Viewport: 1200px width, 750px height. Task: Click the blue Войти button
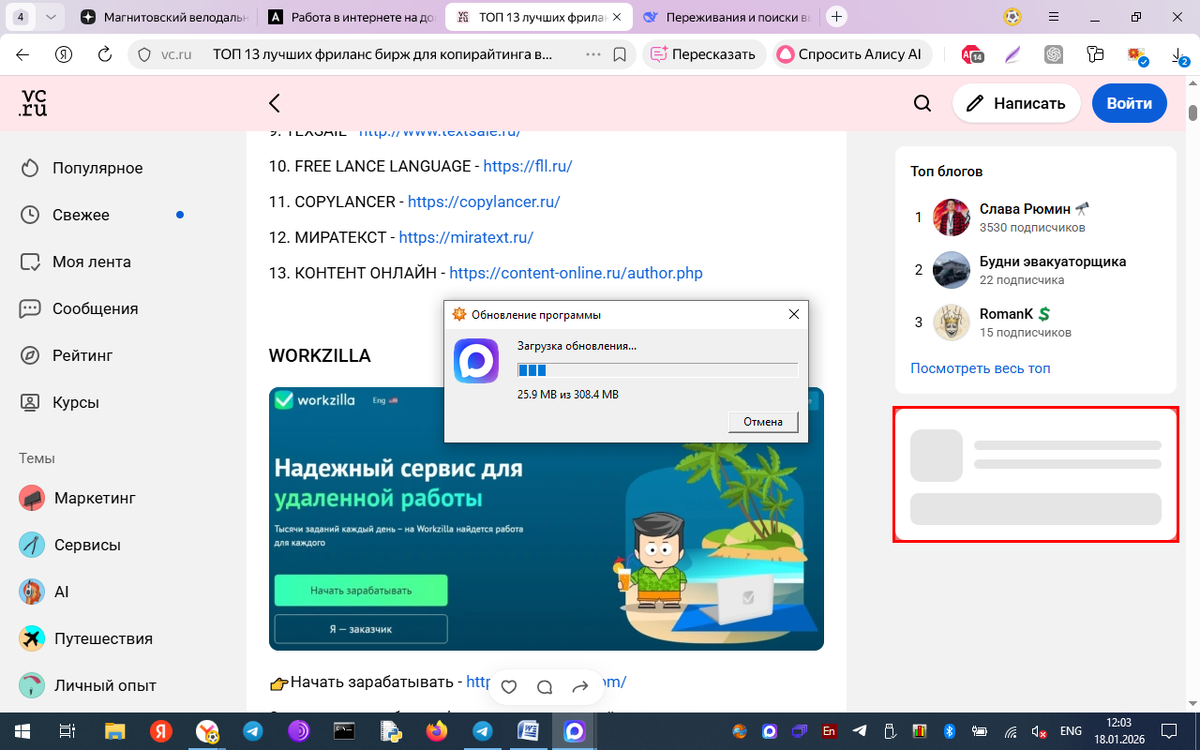(x=1129, y=103)
